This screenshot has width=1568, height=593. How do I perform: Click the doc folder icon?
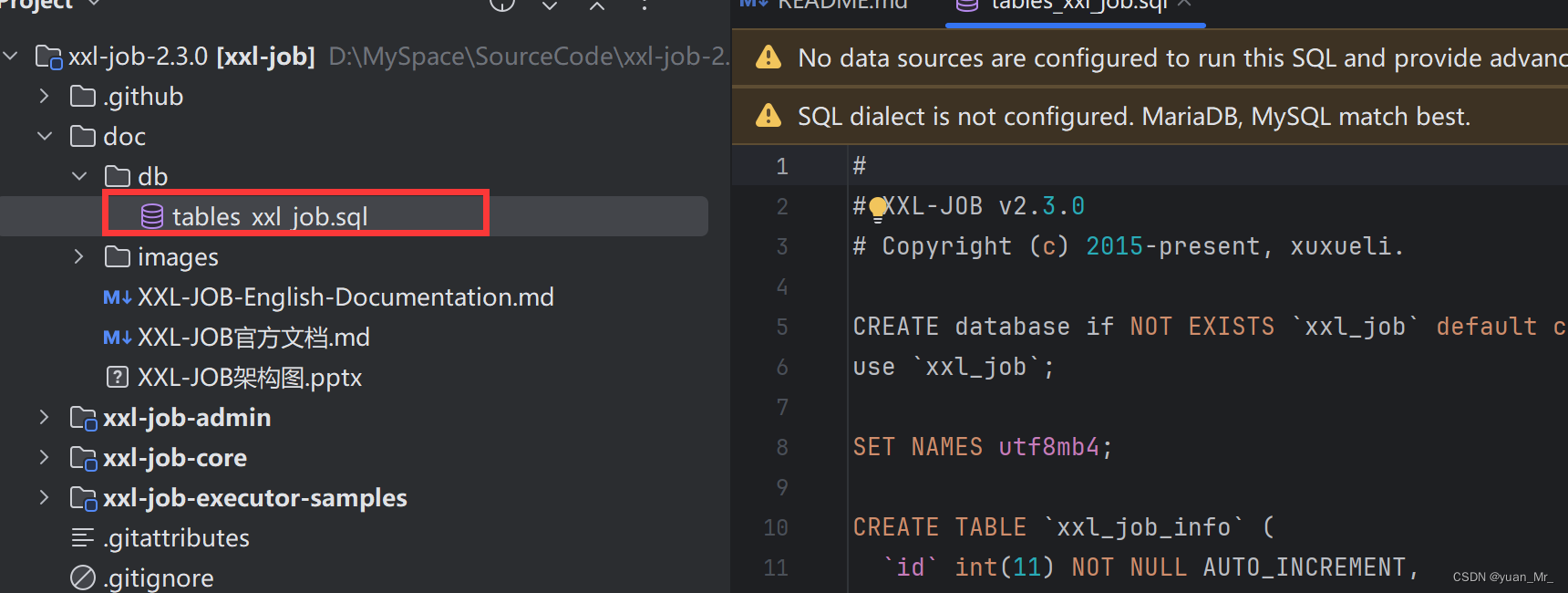pyautogui.click(x=83, y=137)
